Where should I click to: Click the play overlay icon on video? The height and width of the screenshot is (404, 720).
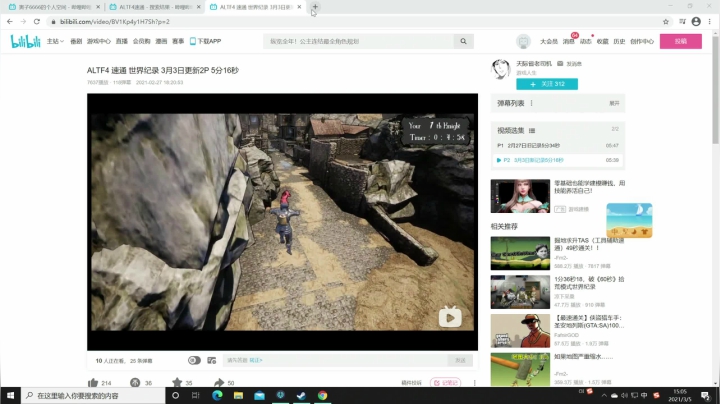click(x=450, y=317)
